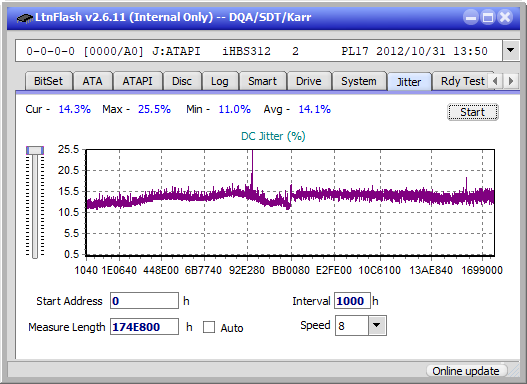
Task: Select the Jitter tab
Action: click(409, 82)
